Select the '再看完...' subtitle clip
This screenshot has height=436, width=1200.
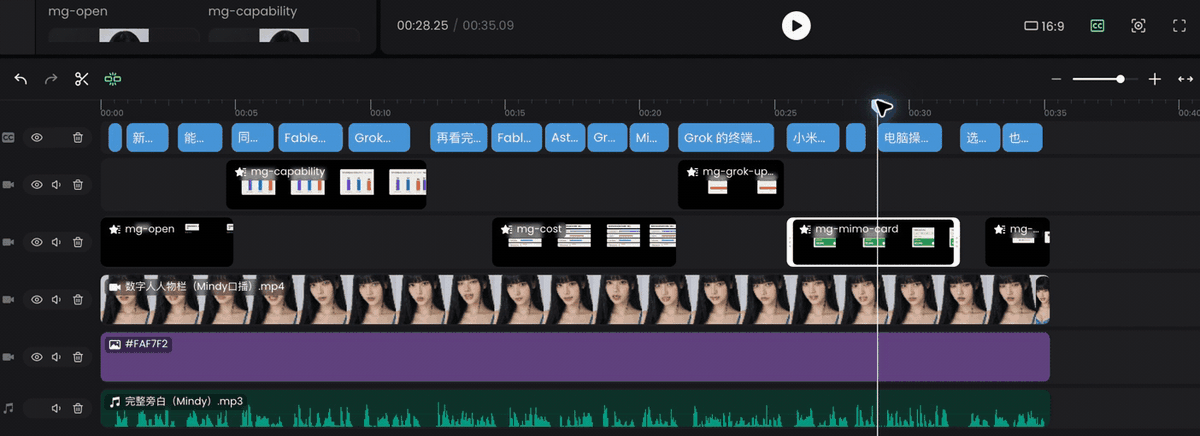pyautogui.click(x=458, y=138)
